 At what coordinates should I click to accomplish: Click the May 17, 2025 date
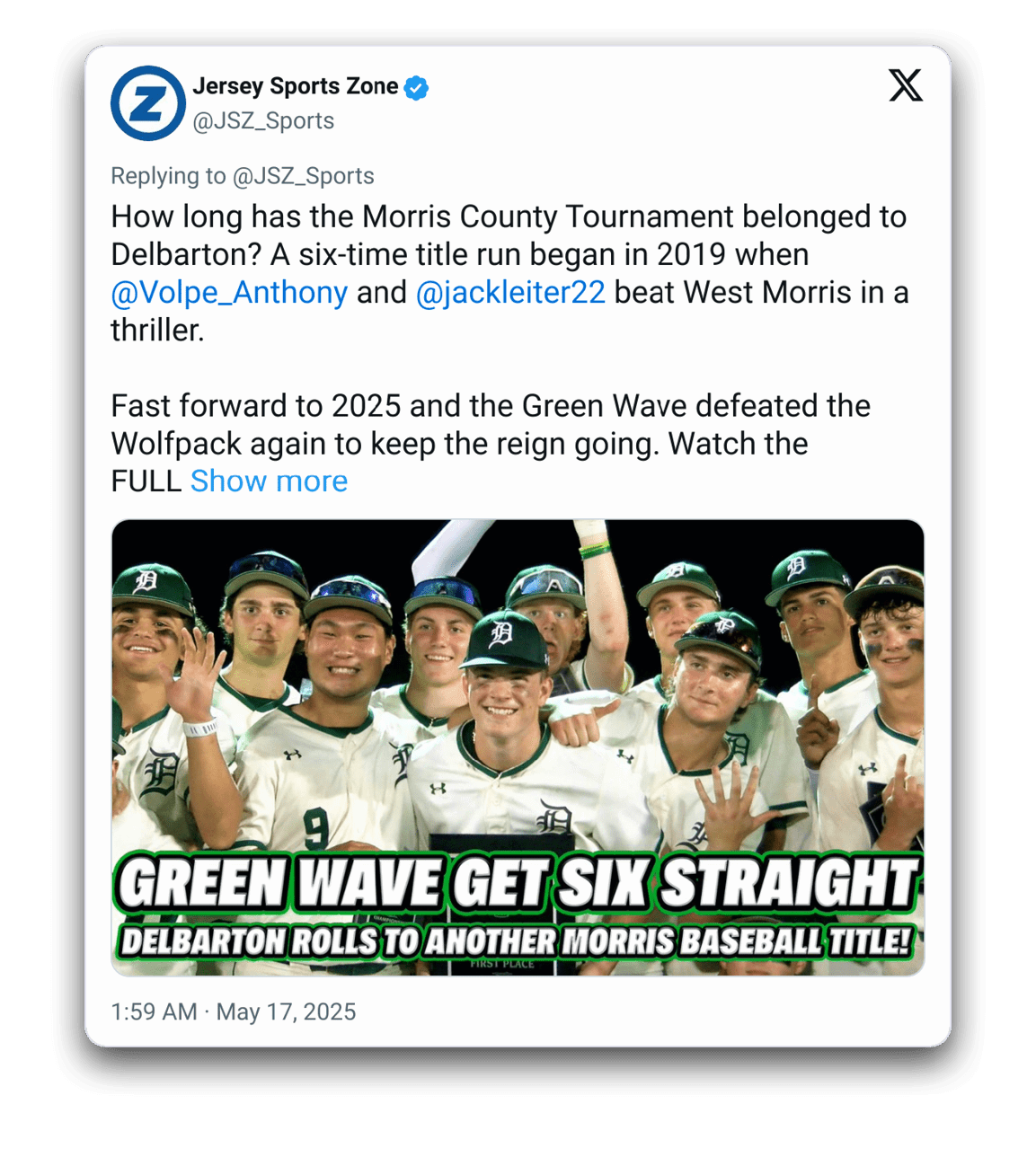coord(287,1012)
